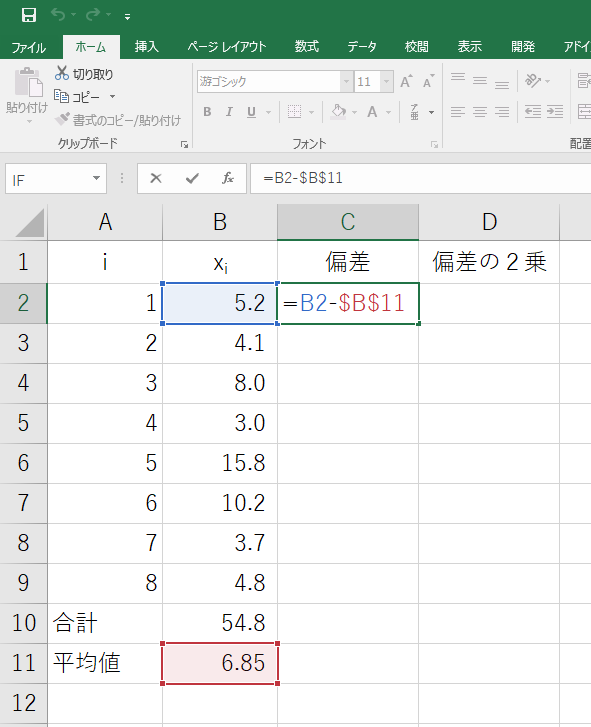Screen dimensions: 591x727
Task: Open the ページ レイアウト tab
Action: [x=227, y=47]
